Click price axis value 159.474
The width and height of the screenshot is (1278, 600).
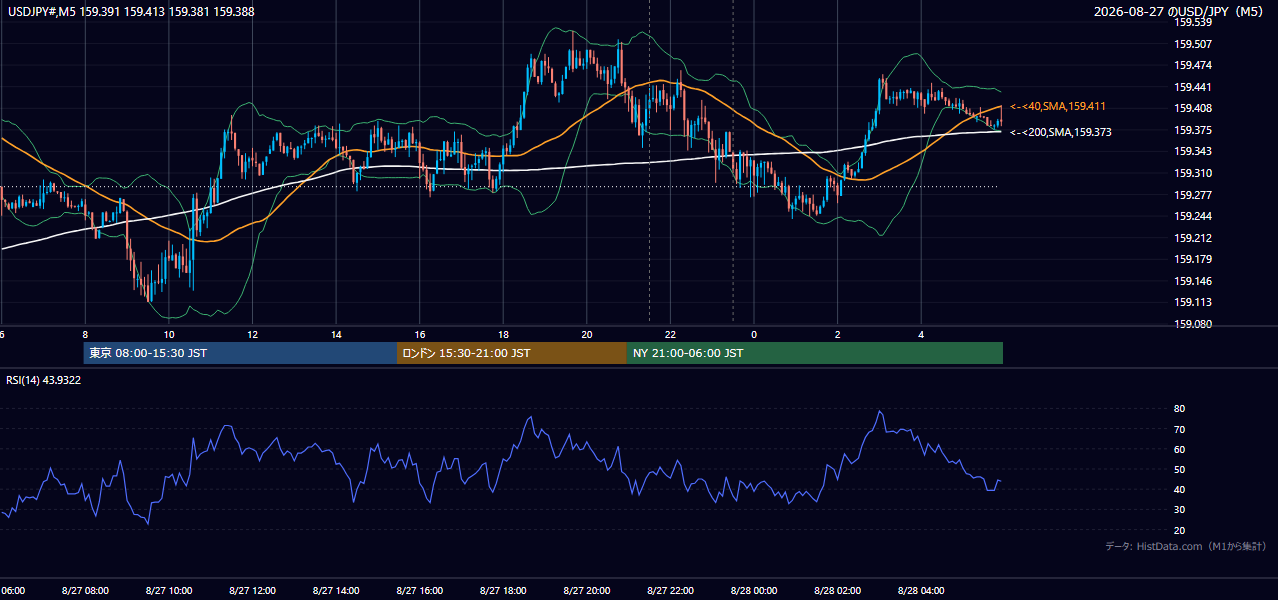point(1192,65)
